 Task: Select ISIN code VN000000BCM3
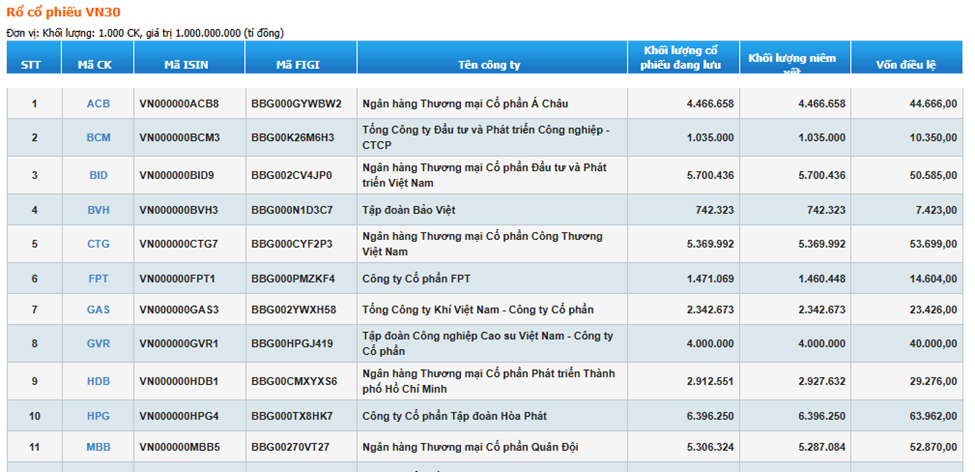point(180,137)
